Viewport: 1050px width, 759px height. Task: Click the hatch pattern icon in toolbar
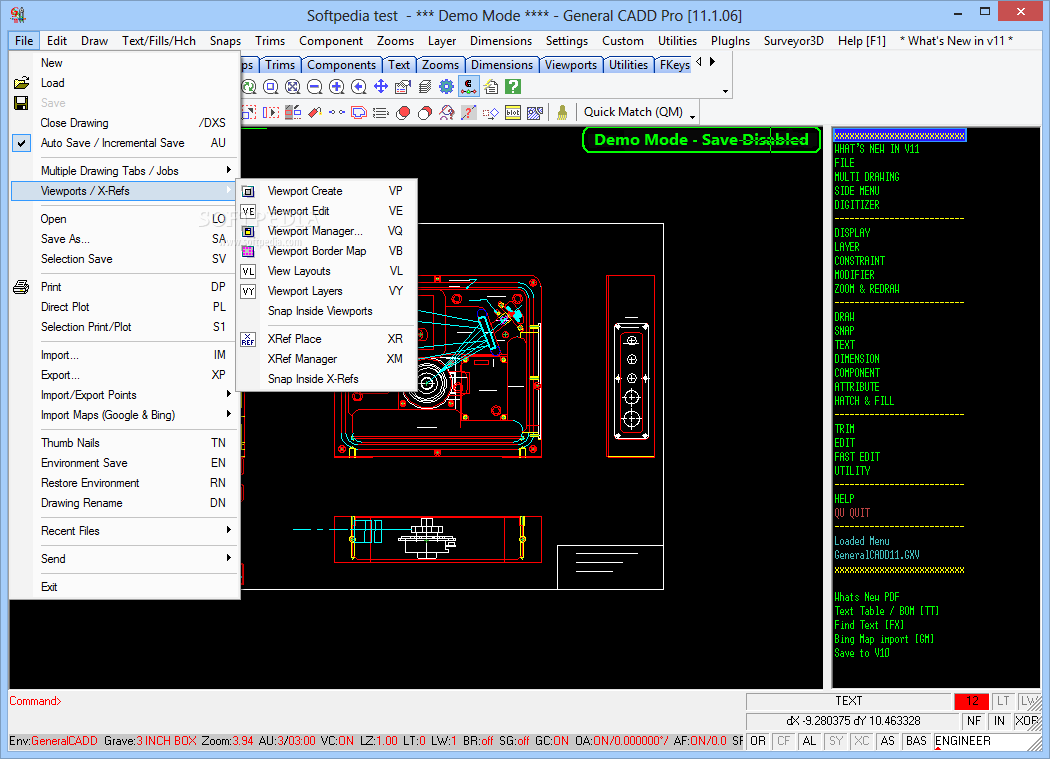534,113
